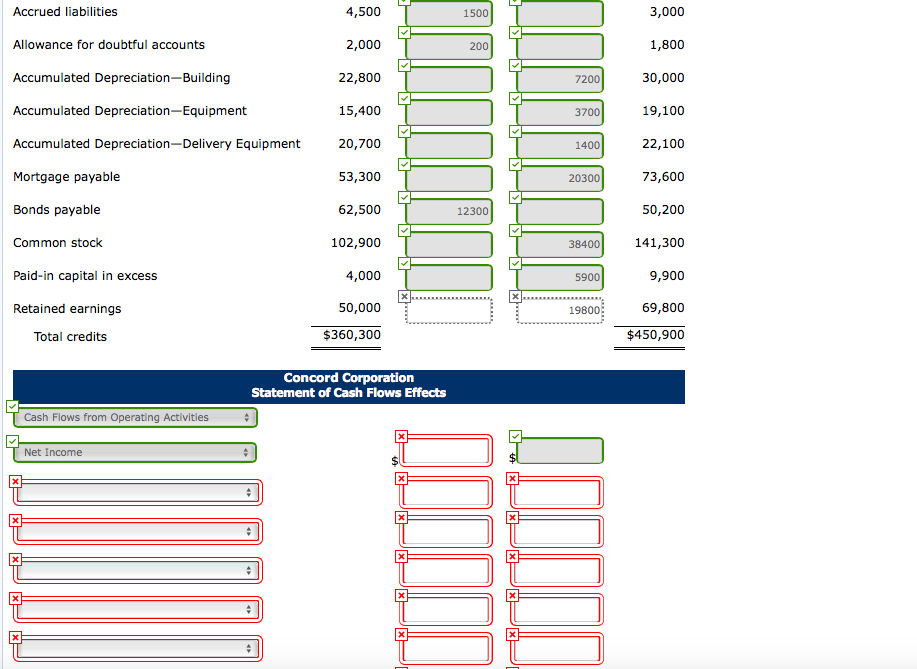Click the green checkmark above the Net Income dropdown
Image resolution: width=917 pixels, height=669 pixels.
(12, 439)
